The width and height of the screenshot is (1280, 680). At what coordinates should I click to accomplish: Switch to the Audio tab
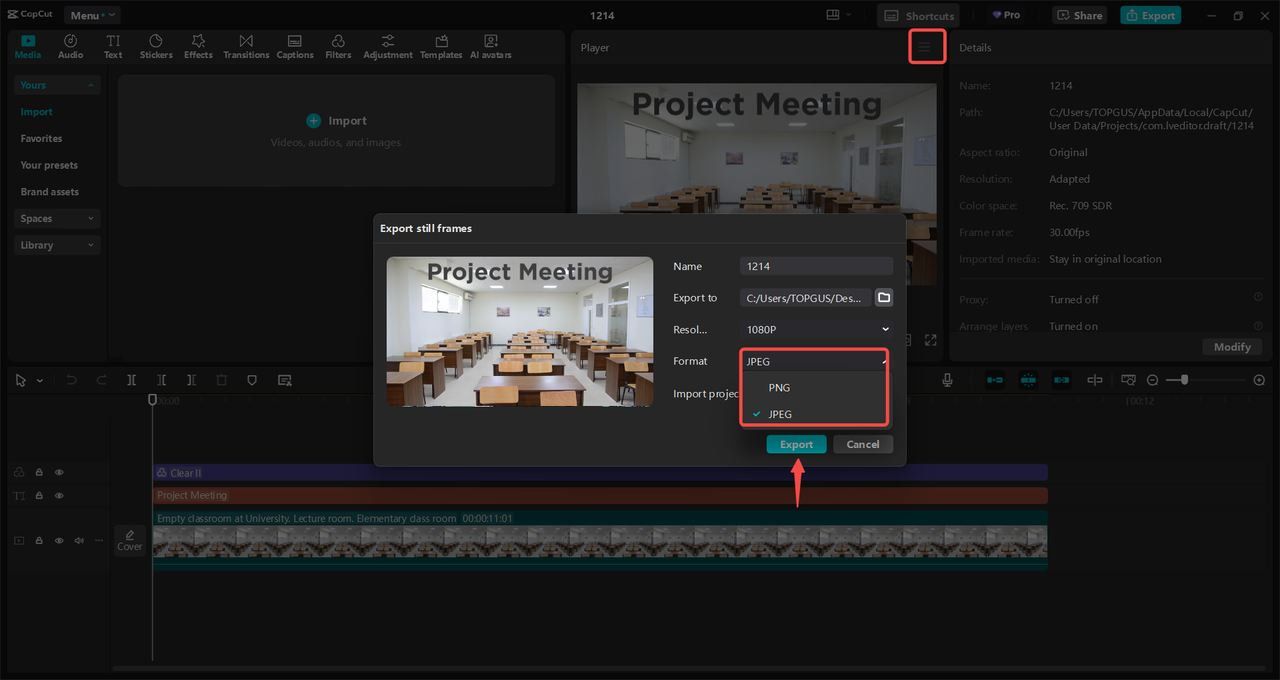coord(71,46)
